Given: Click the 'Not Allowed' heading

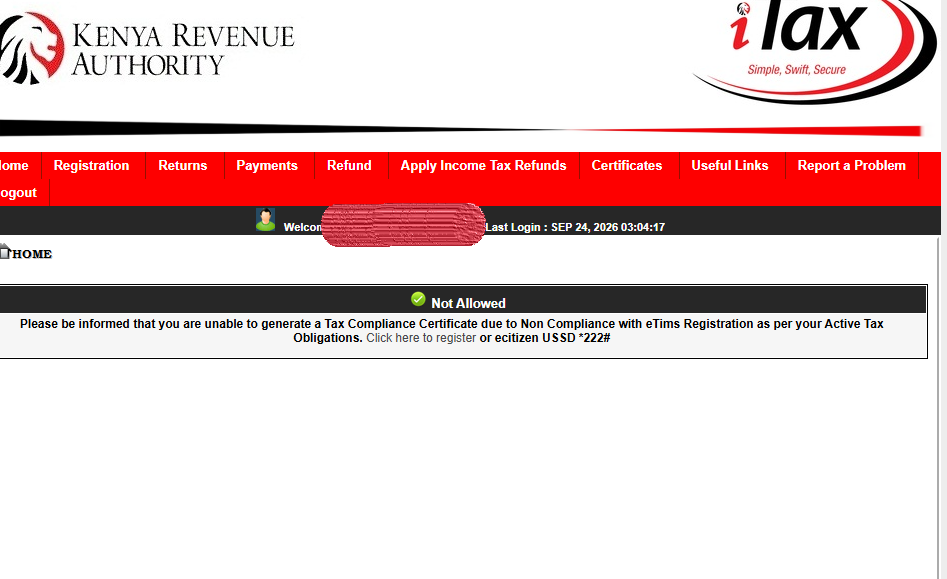Looking at the screenshot, I should 468,303.
